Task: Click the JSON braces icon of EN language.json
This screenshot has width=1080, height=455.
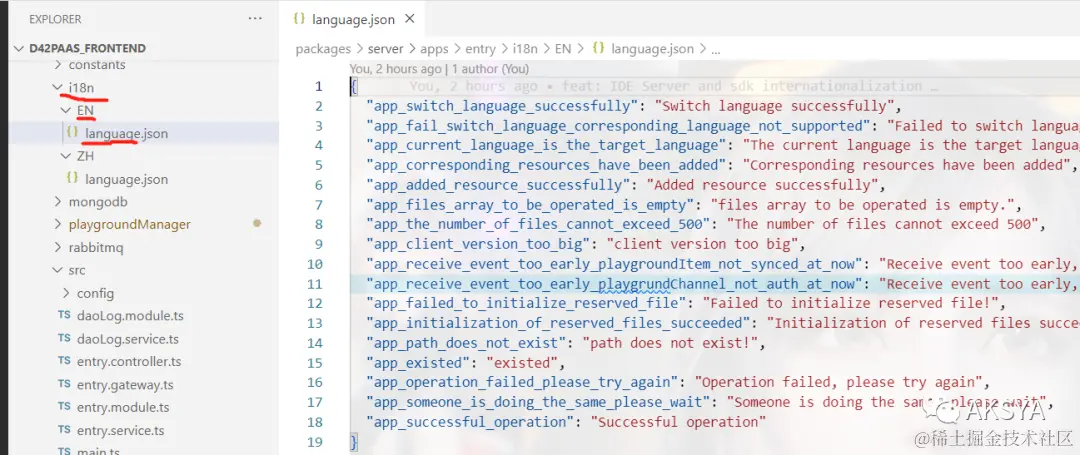Action: 72,133
